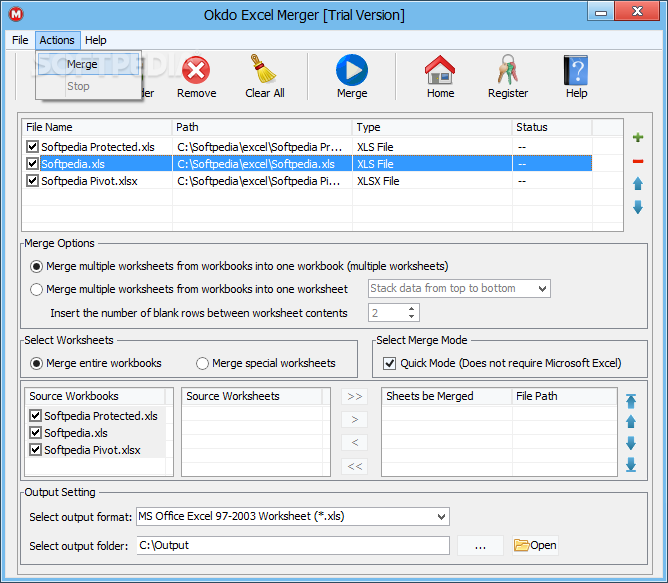Image resolution: width=668 pixels, height=583 pixels.
Task: Sort by the File Name column header
Action: (x=97, y=127)
